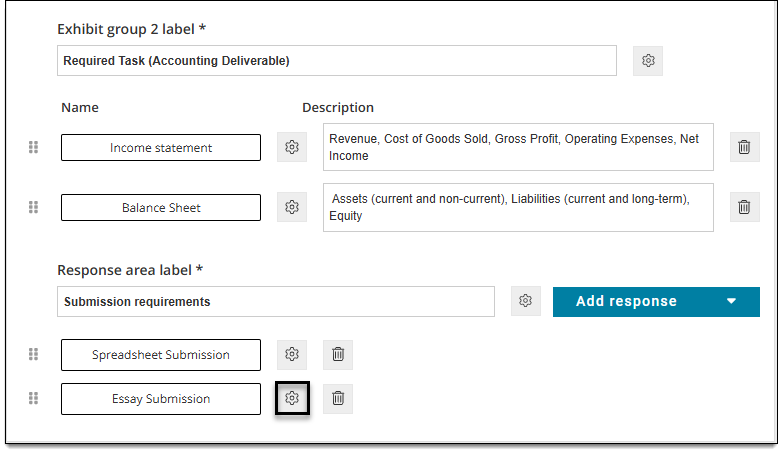Delete the Income statement exhibit row
The image size is (783, 454).
[745, 147]
